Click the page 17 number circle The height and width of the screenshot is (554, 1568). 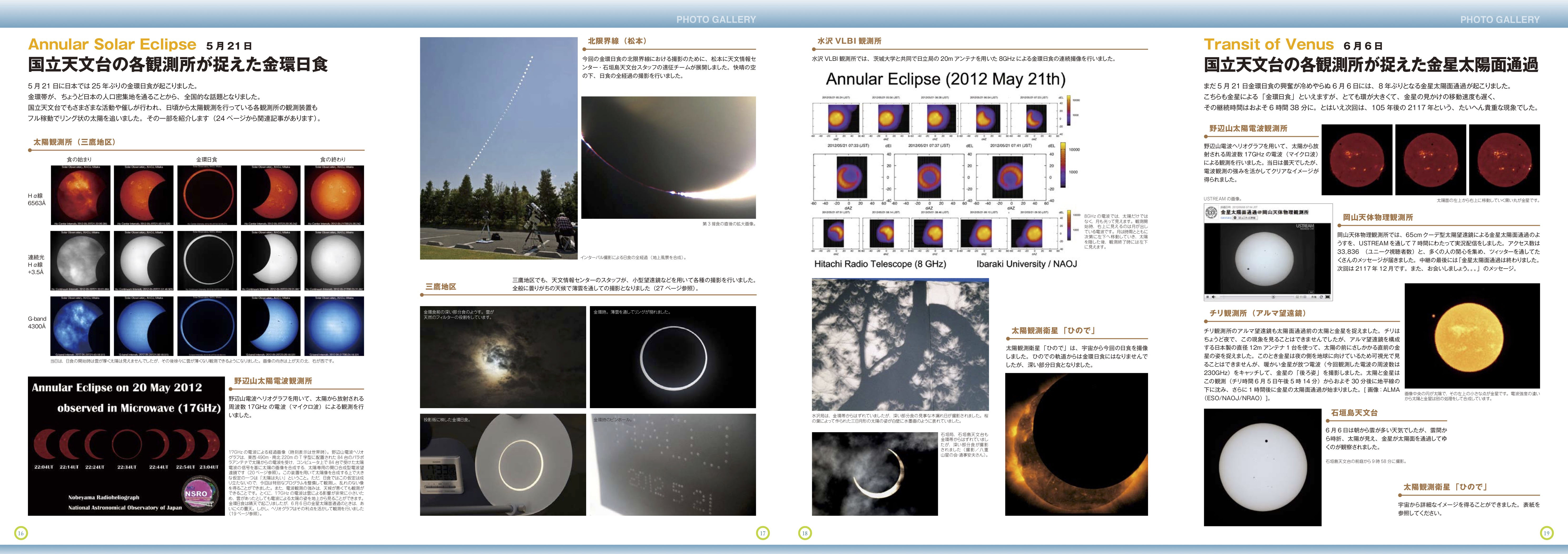coord(763,533)
